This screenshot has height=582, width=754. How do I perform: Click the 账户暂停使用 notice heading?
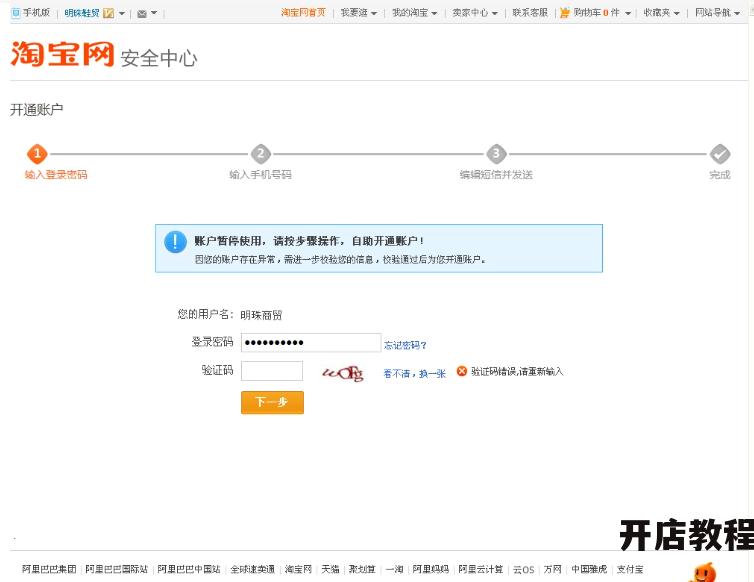coord(309,241)
